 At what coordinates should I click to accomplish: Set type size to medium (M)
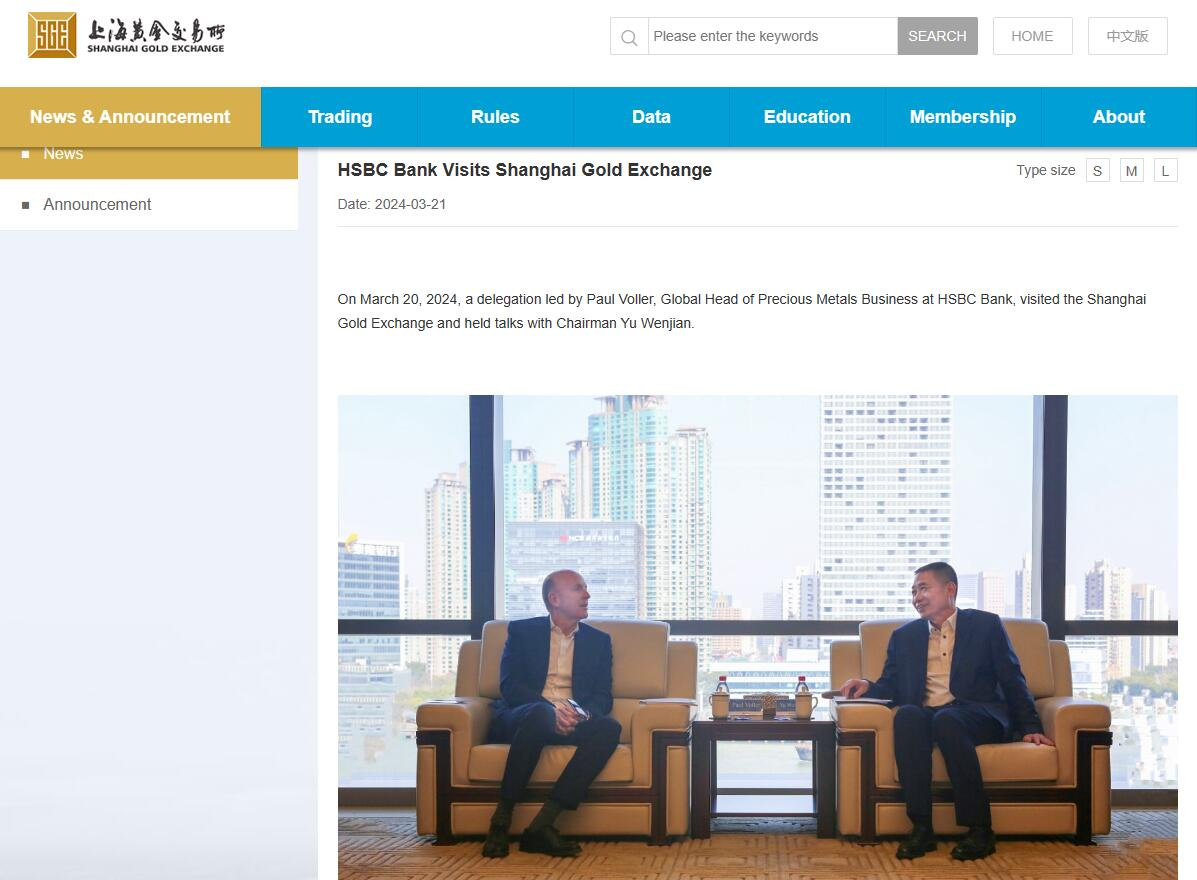(x=1131, y=170)
